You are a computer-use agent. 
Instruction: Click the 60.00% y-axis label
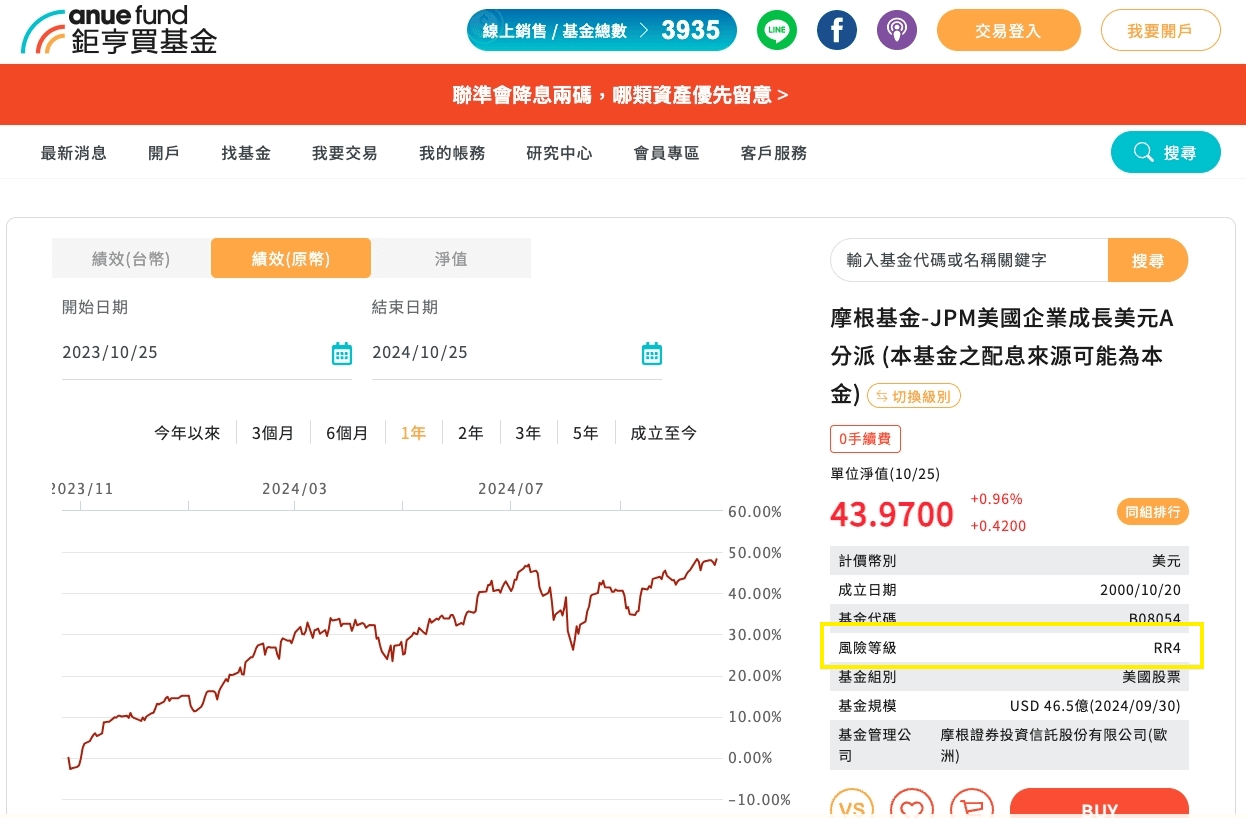tap(755, 512)
